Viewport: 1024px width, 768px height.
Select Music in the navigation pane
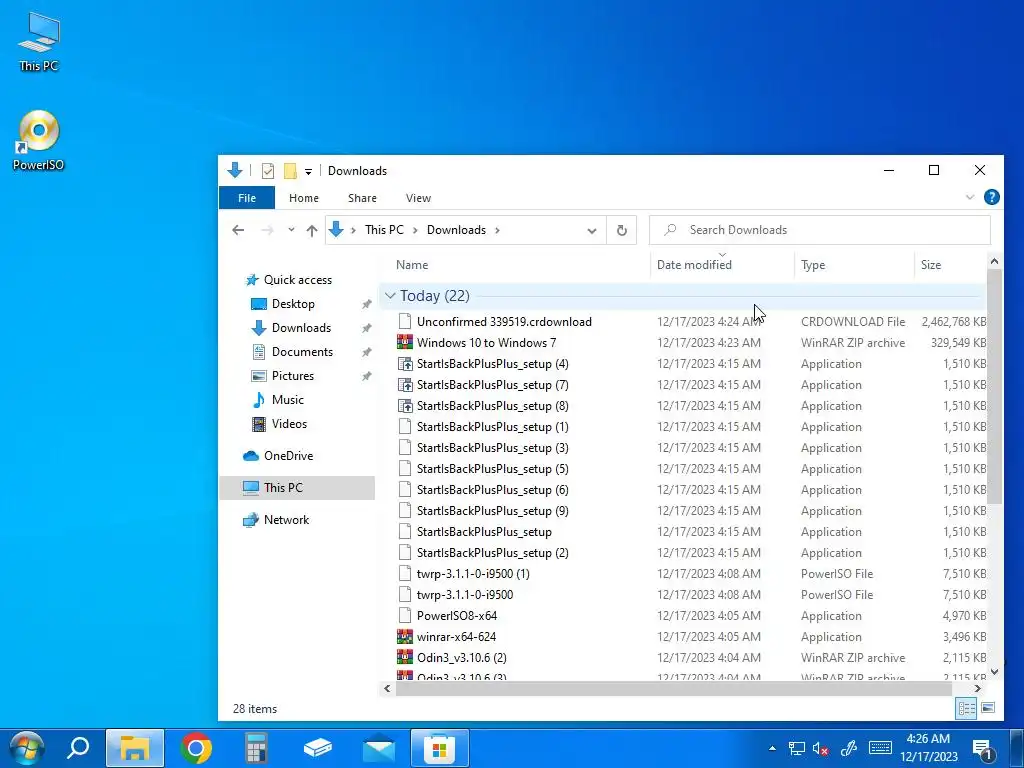pyautogui.click(x=287, y=400)
